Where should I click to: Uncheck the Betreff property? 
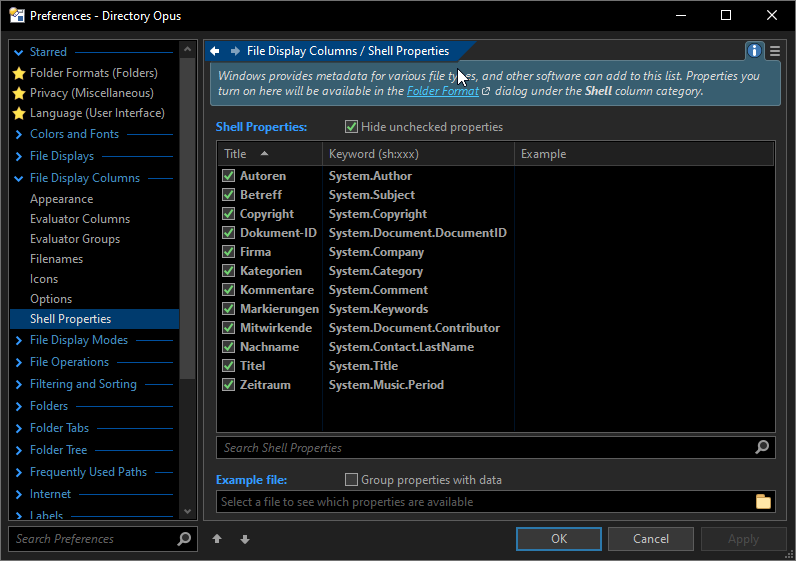tap(228, 194)
